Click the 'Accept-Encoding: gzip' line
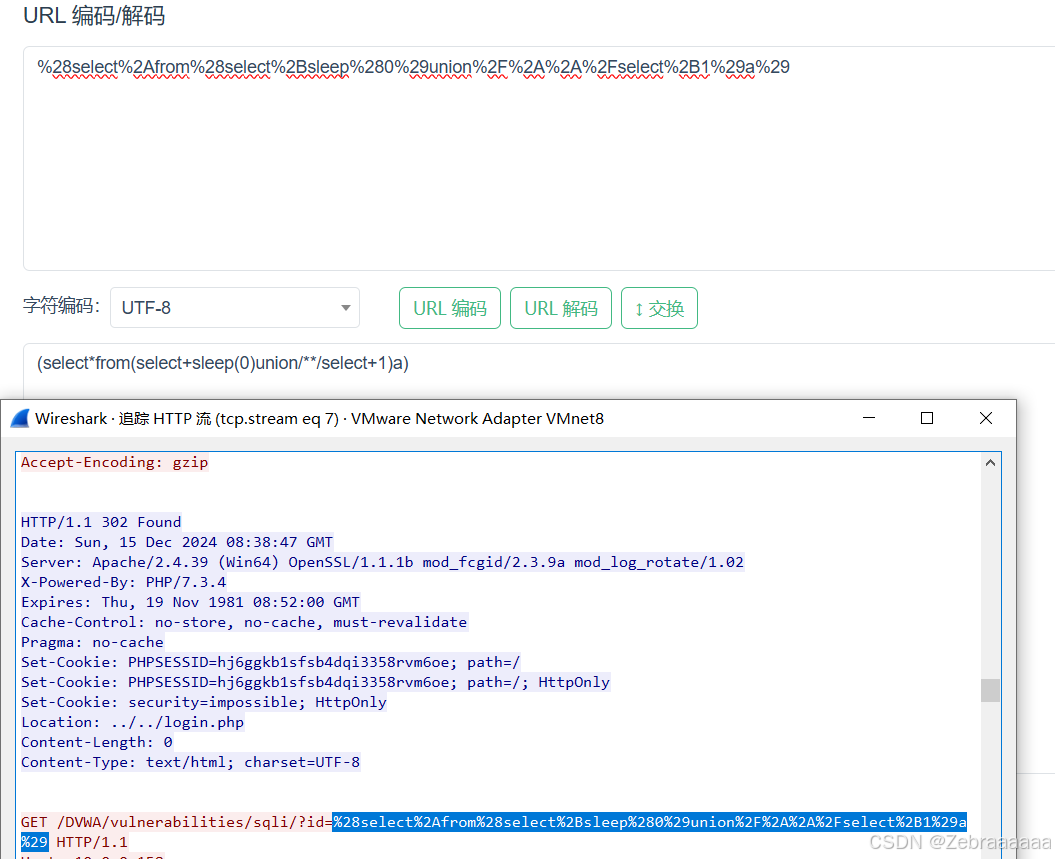This screenshot has height=859, width=1055. [114, 462]
